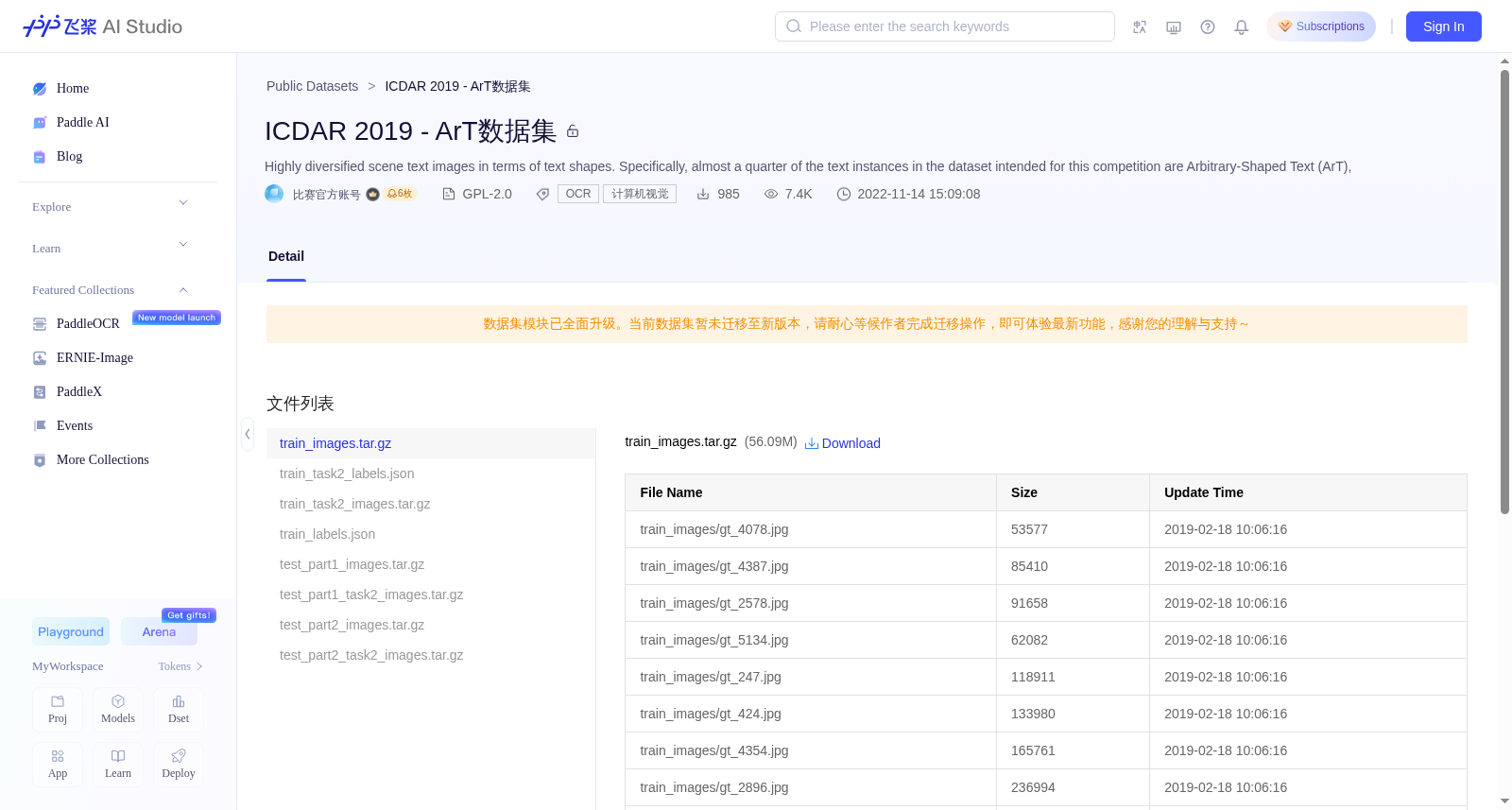1512x810 pixels.
Task: Open the Subscriptions button
Action: tap(1321, 26)
